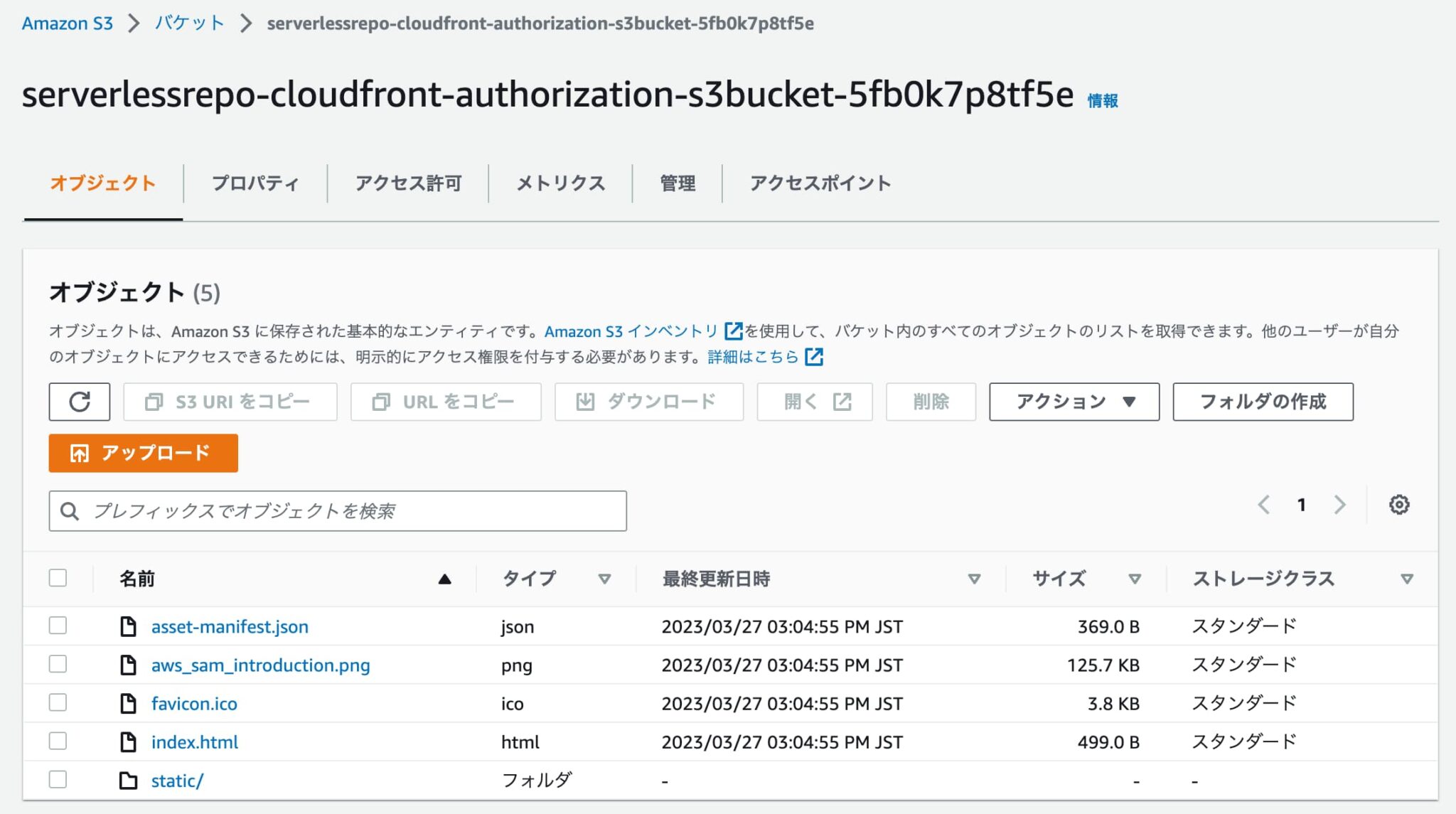Image resolution: width=1456 pixels, height=814 pixels.
Task: Click inside the prefix search field
Action: (x=337, y=510)
